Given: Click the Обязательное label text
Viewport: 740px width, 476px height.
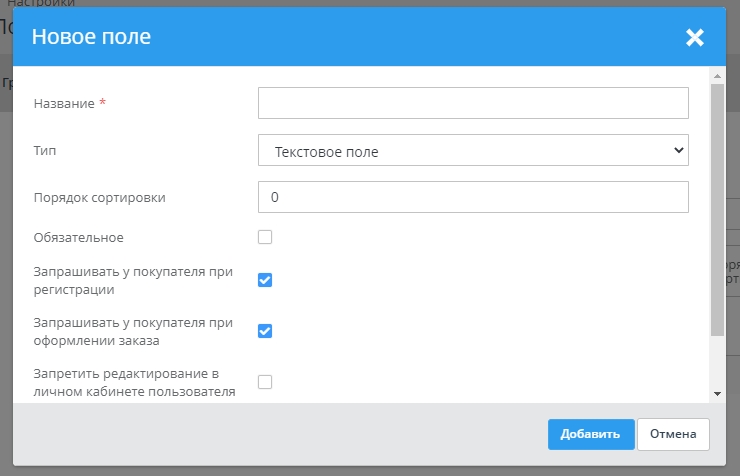Looking at the screenshot, I should pos(78,237).
